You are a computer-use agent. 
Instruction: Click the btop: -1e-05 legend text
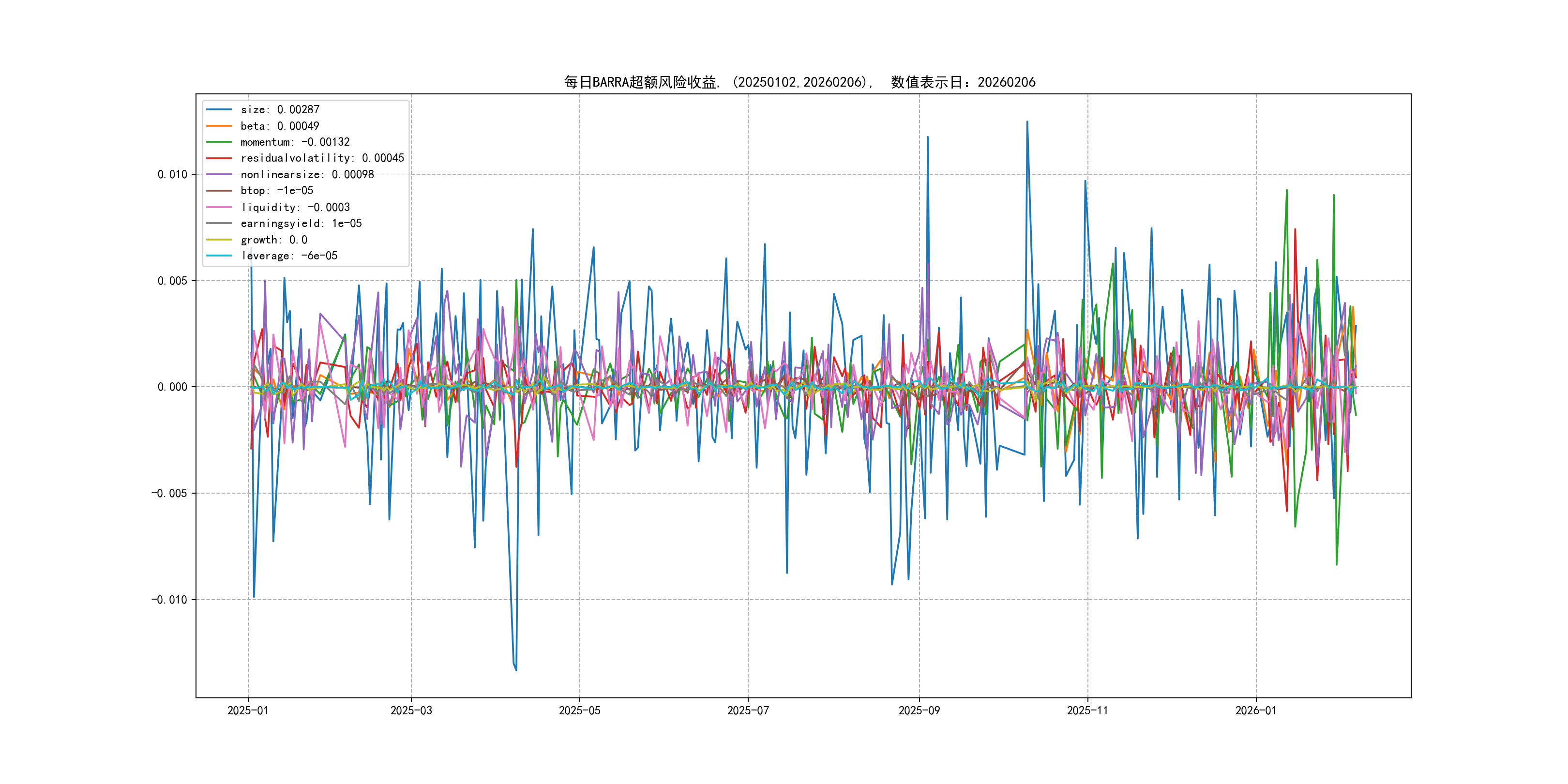pyautogui.click(x=276, y=191)
